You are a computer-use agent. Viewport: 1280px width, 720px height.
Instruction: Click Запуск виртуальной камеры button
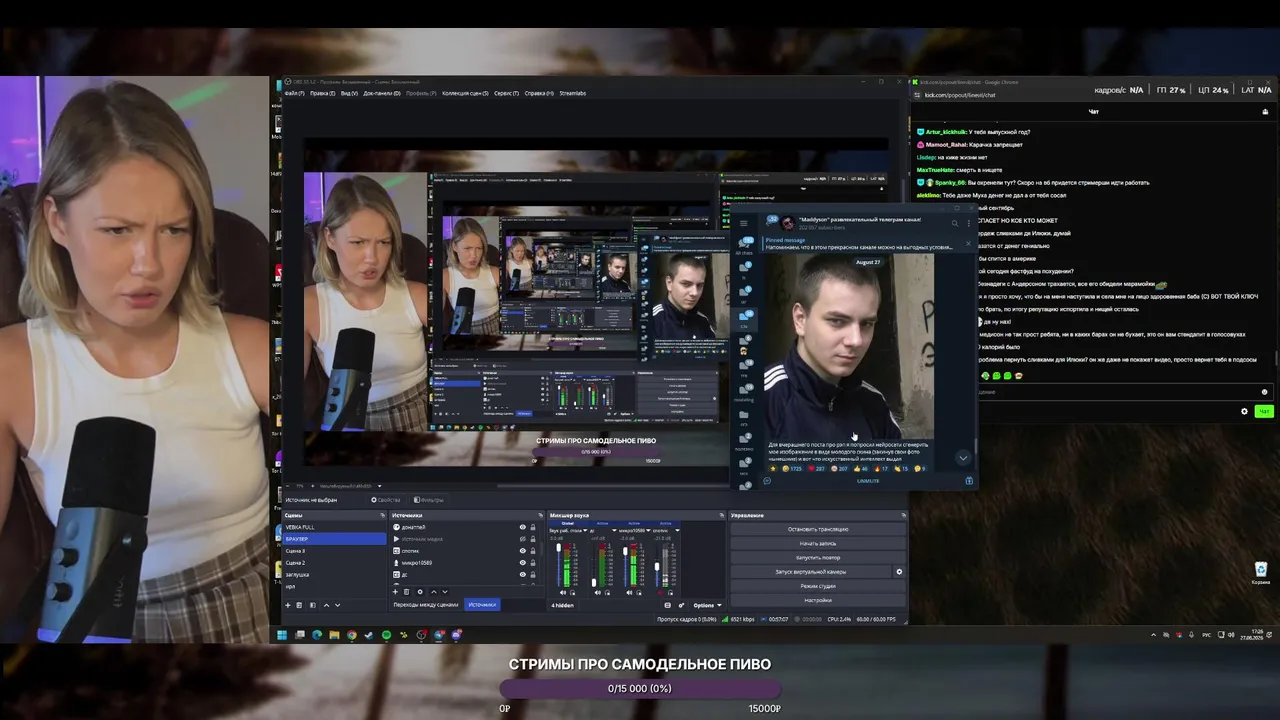coord(810,572)
